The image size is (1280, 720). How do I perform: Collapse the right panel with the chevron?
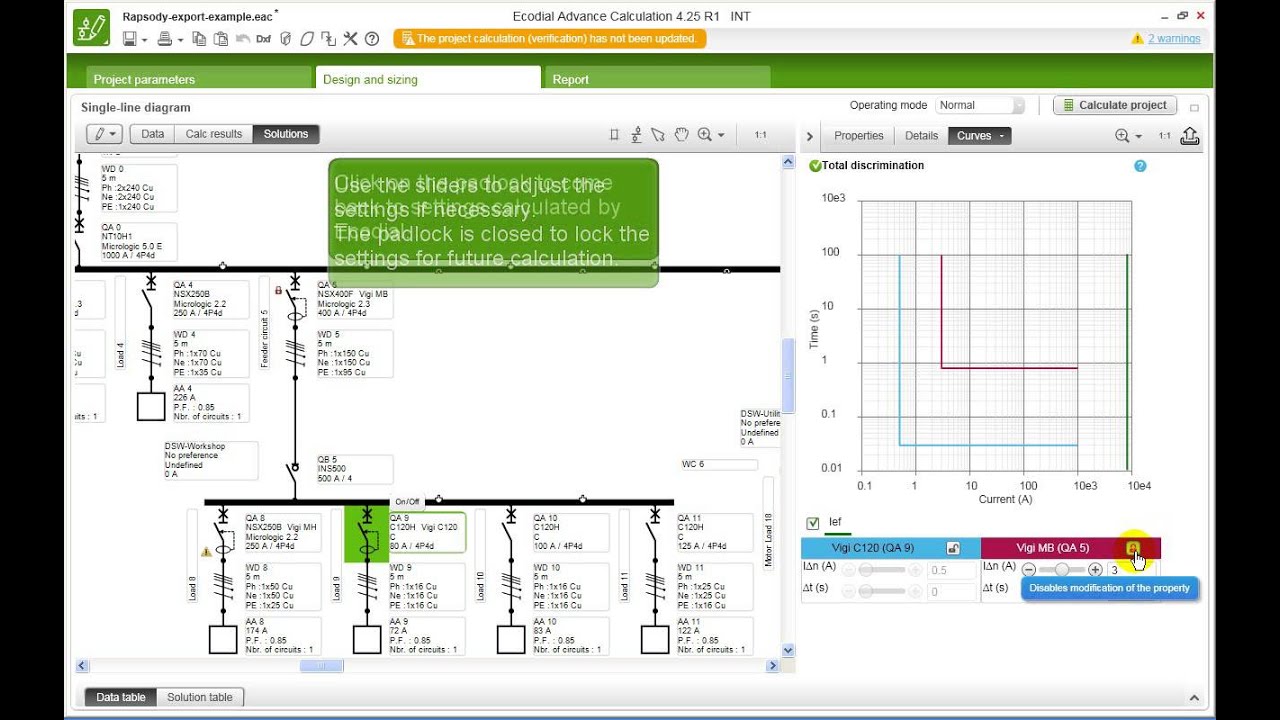[811, 136]
